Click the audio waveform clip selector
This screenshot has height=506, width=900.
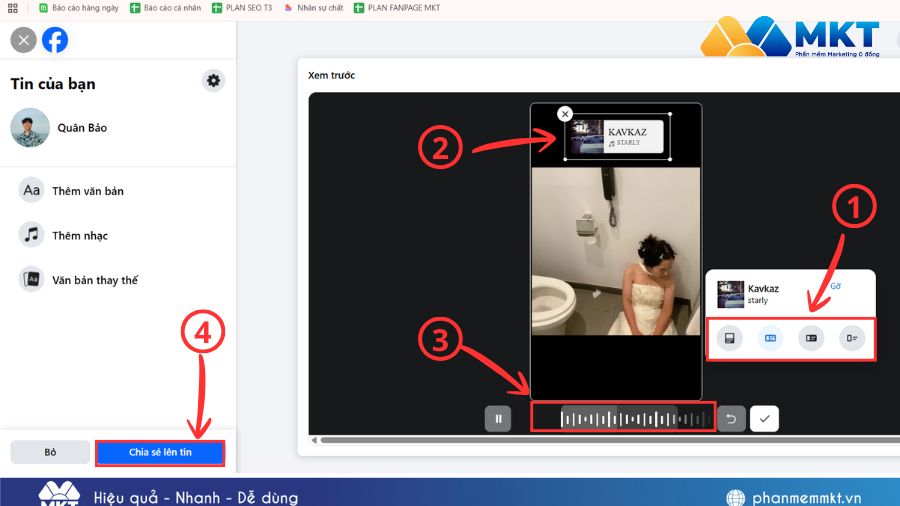pos(620,418)
